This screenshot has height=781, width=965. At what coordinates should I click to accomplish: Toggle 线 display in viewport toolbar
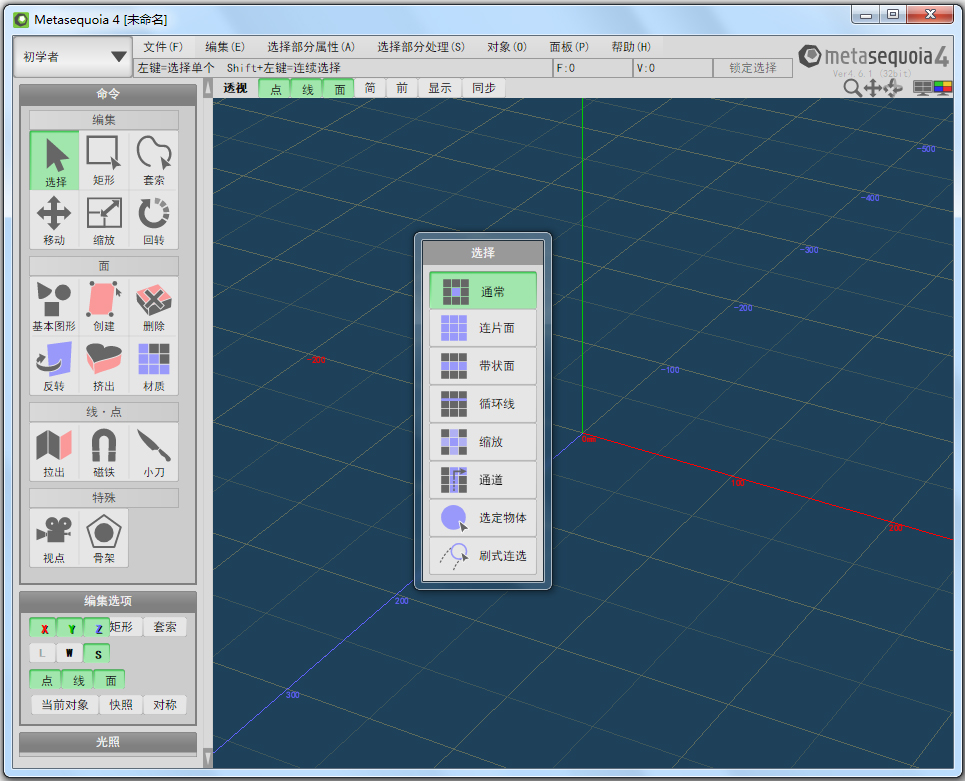307,89
